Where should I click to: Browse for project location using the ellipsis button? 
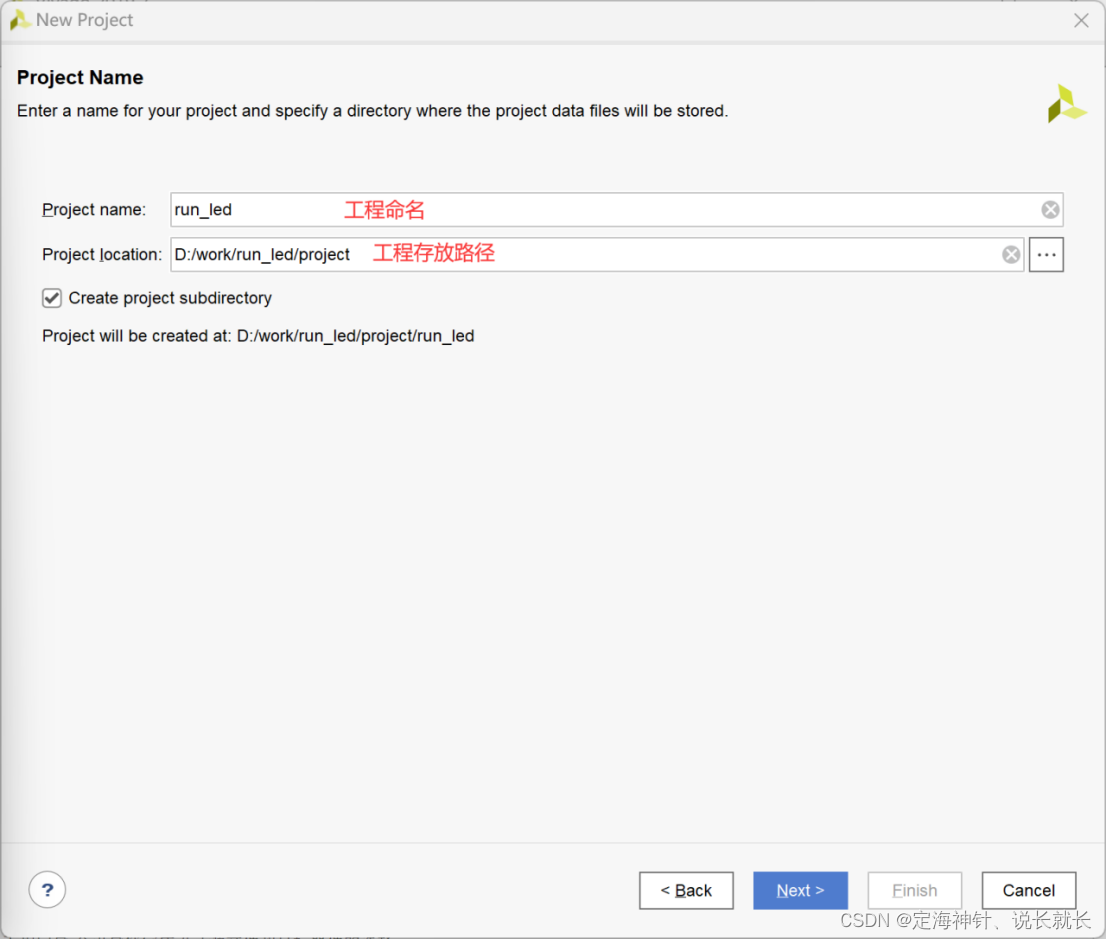tap(1046, 255)
